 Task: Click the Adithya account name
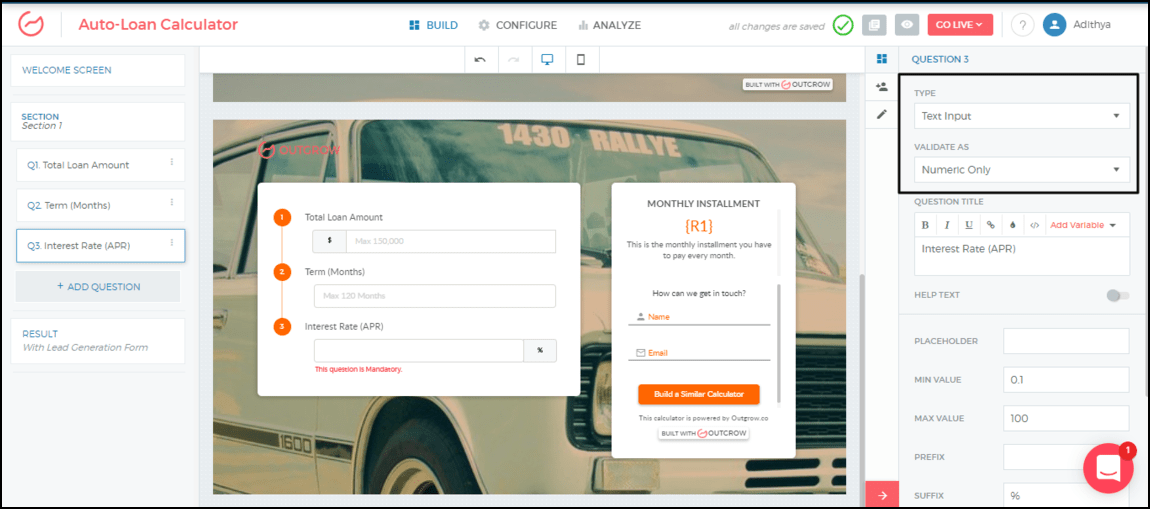pyautogui.click(x=1091, y=25)
